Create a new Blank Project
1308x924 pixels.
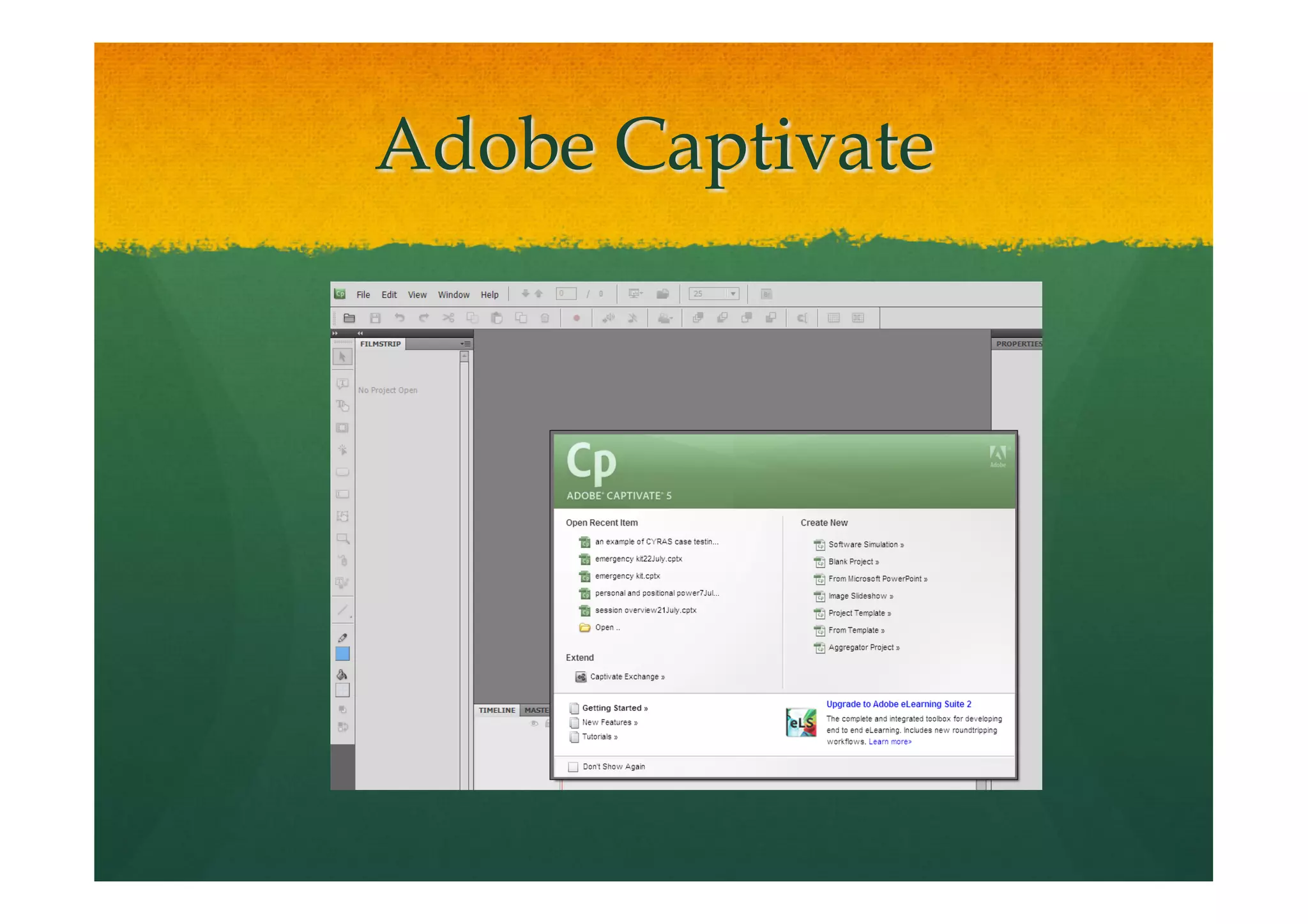(847, 562)
